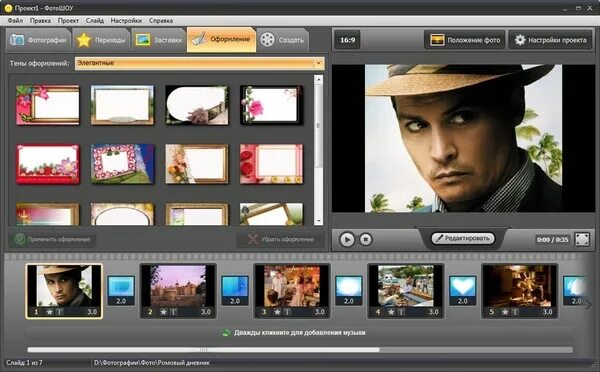
Task: Select the black rounded frame with lilac flowers
Action: tap(197, 105)
